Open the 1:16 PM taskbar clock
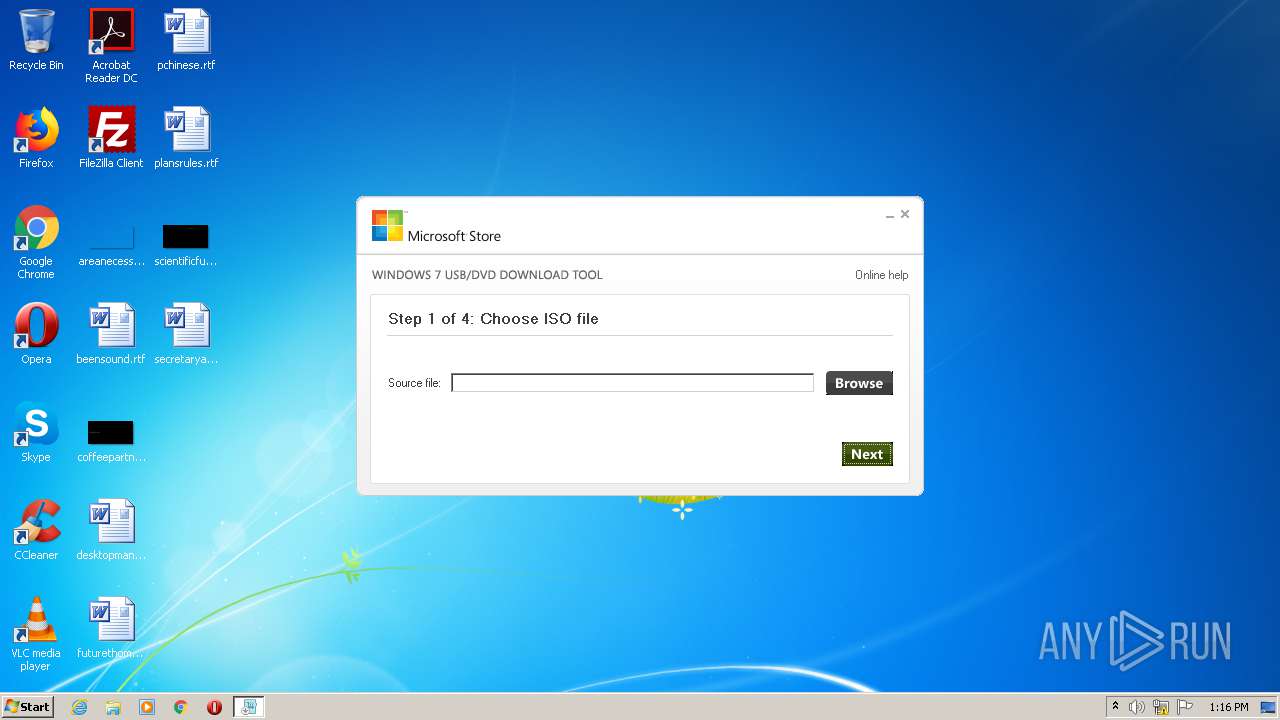Screen dimensions: 1280x720 click(x=1228, y=707)
